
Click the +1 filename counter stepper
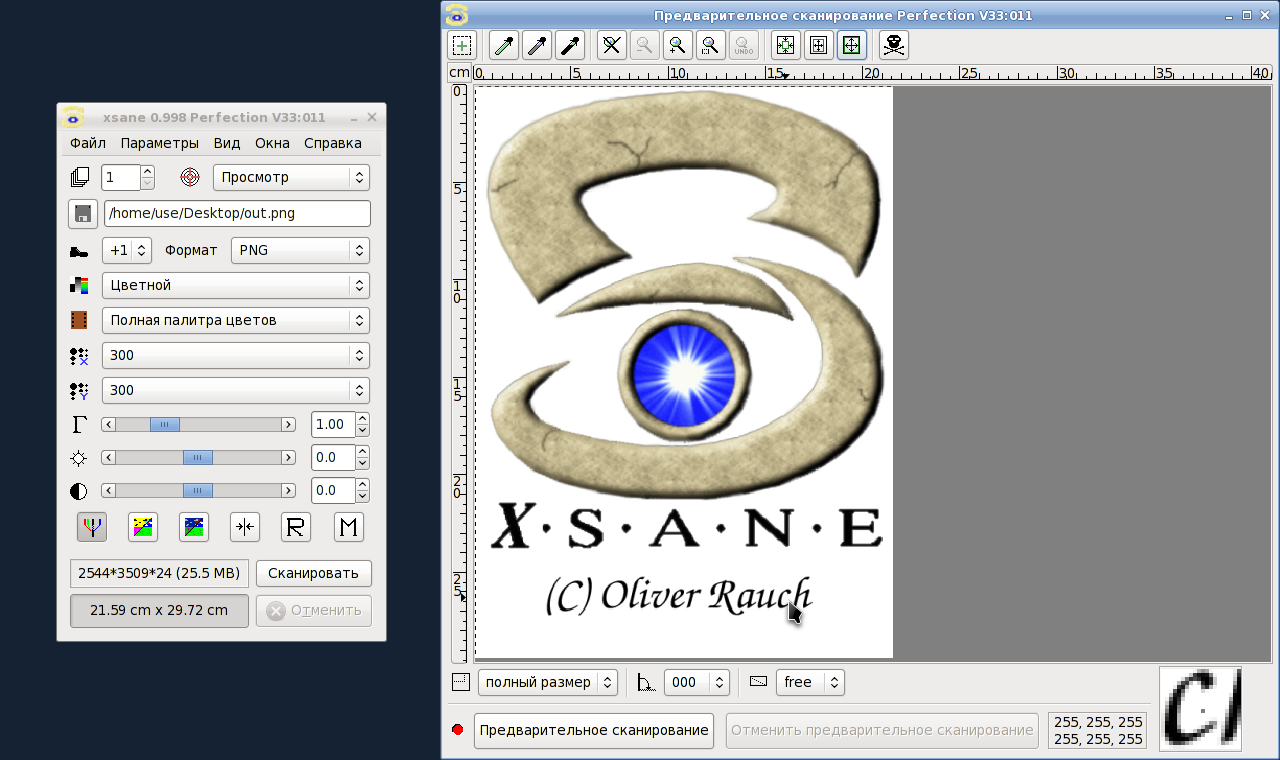(126, 250)
